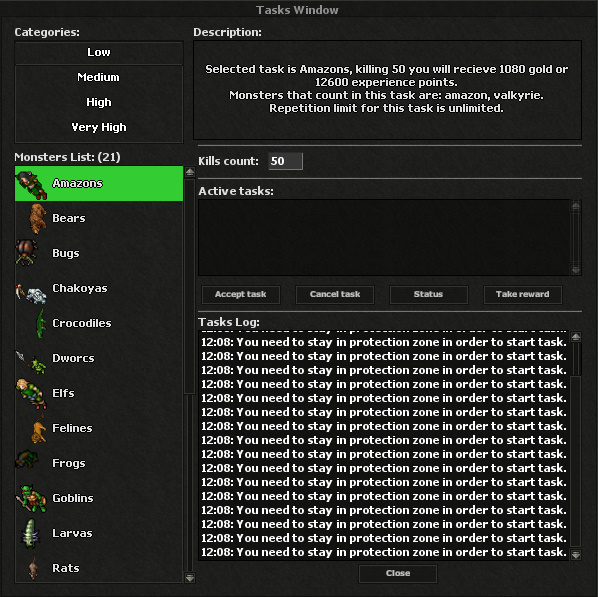Select the Dworcs monster icon
Screen dimensions: 598x597
coord(31,362)
